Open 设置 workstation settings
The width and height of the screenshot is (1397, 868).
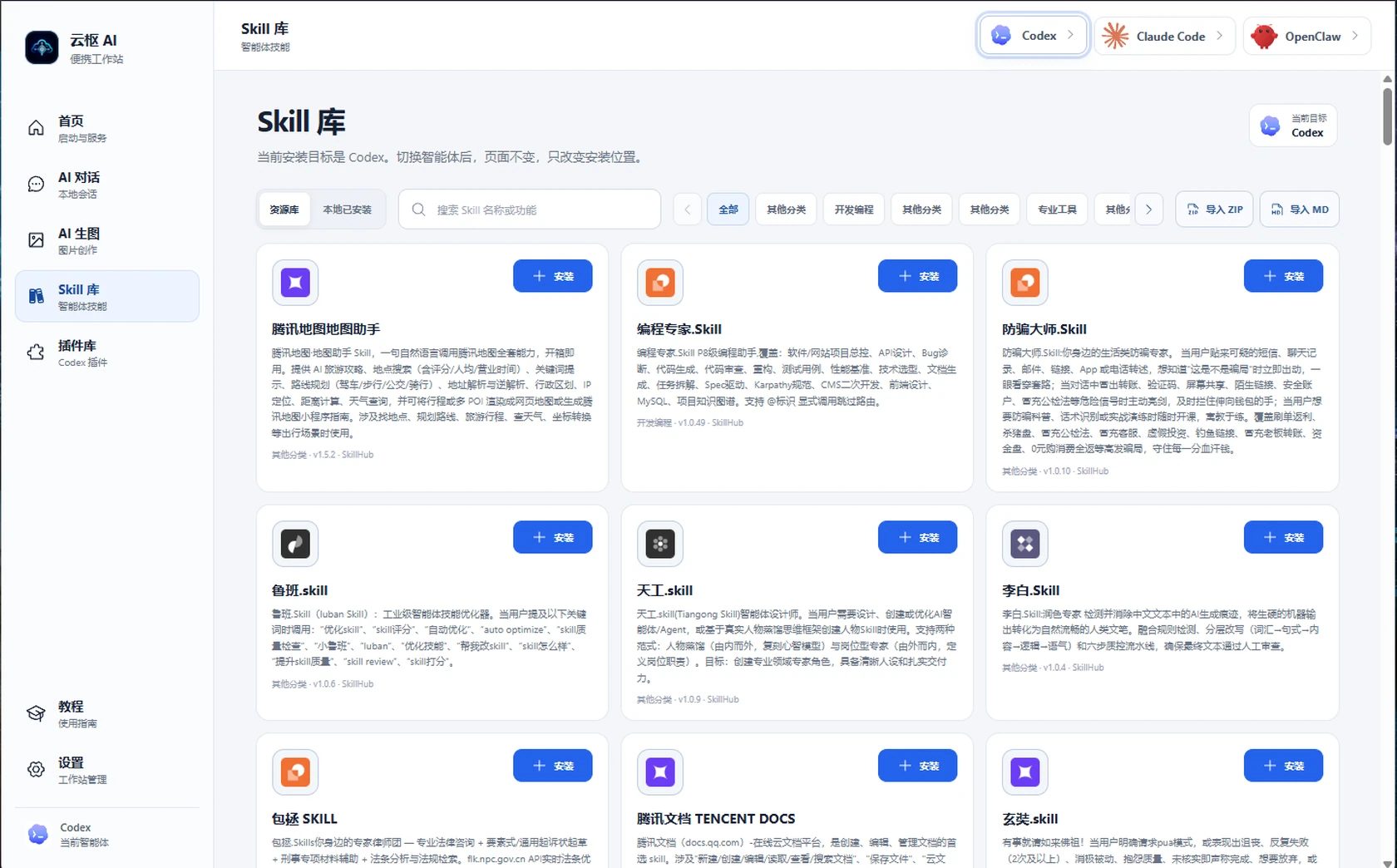[107, 770]
